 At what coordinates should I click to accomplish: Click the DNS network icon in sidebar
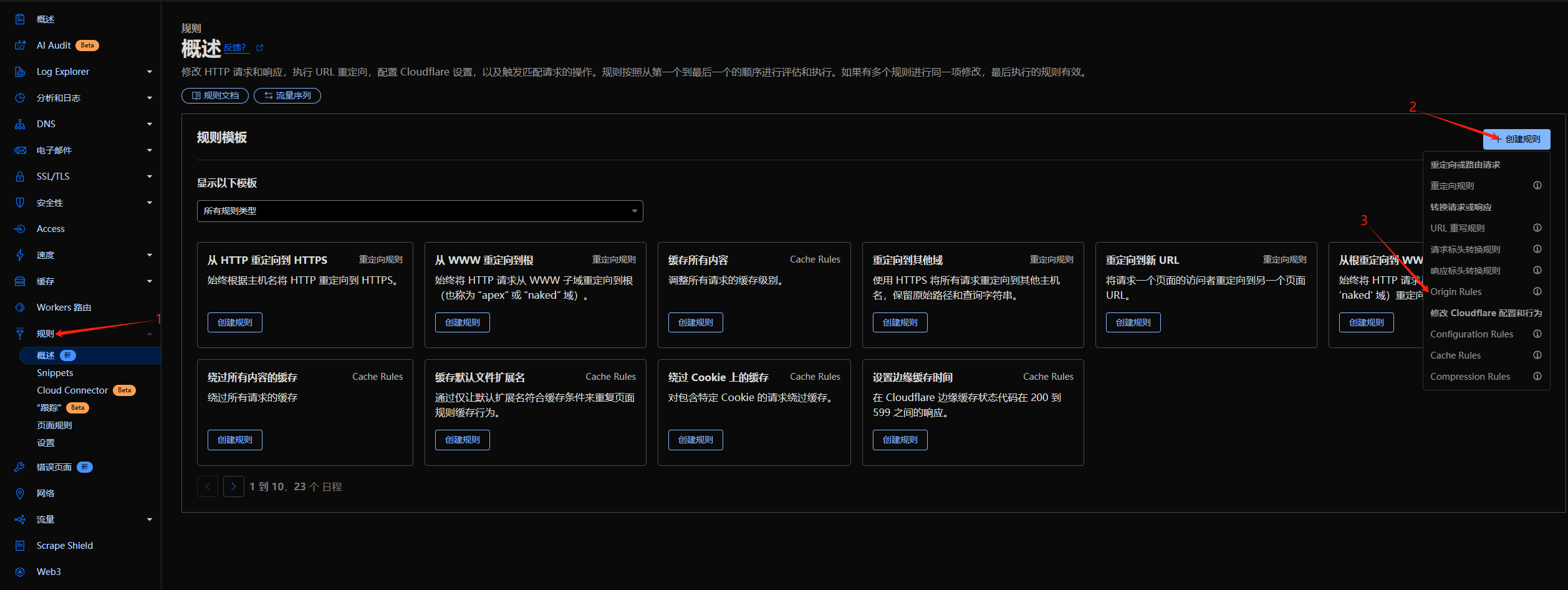(x=20, y=124)
